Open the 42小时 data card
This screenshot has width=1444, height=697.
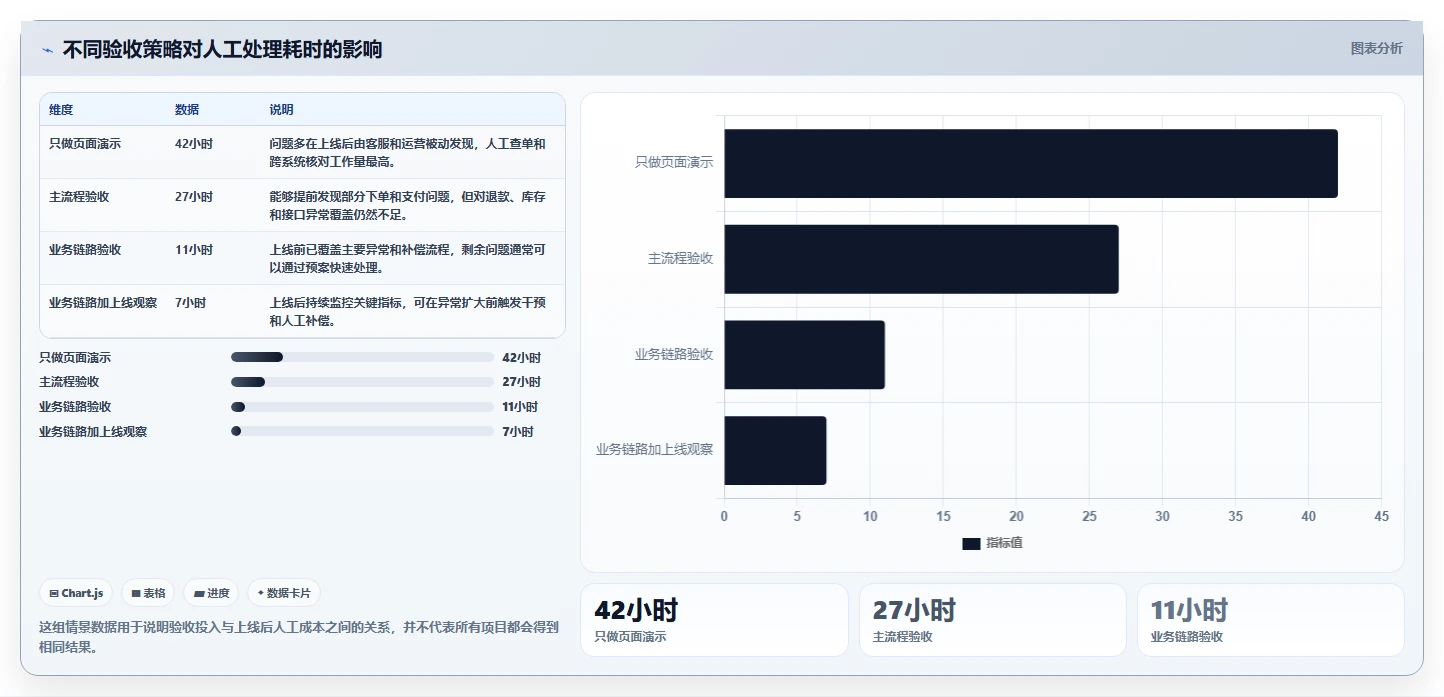714,620
